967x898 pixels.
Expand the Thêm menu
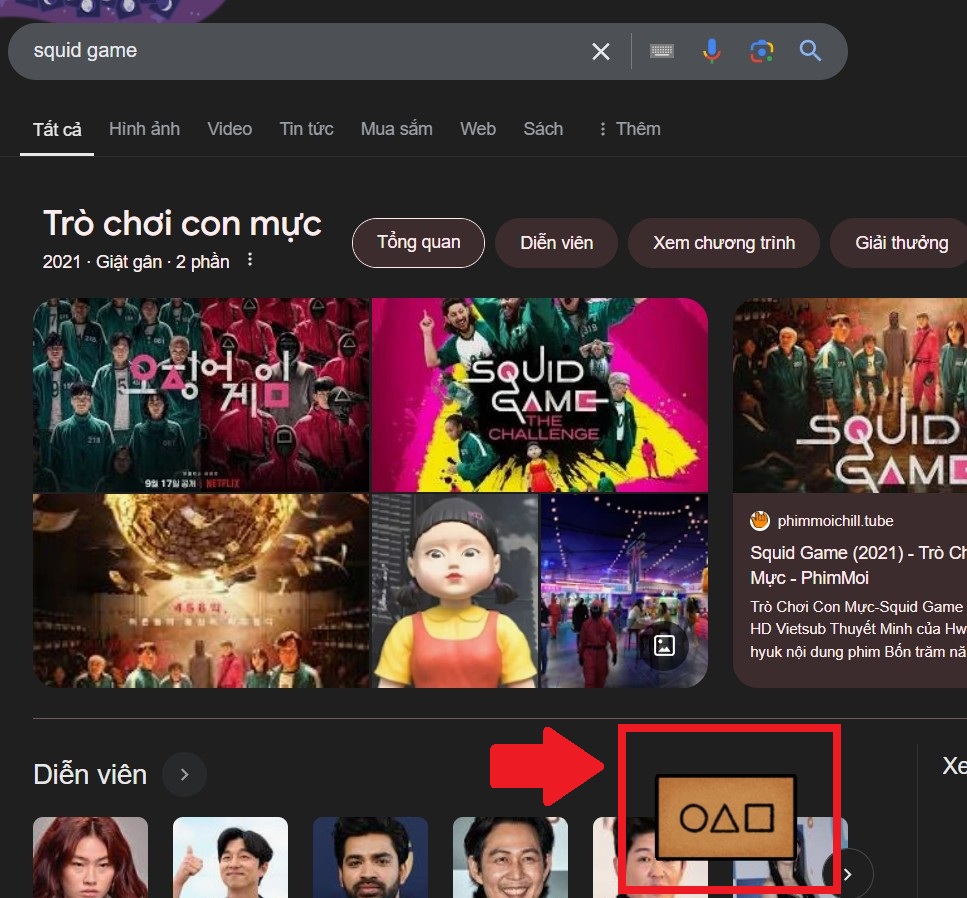click(629, 129)
